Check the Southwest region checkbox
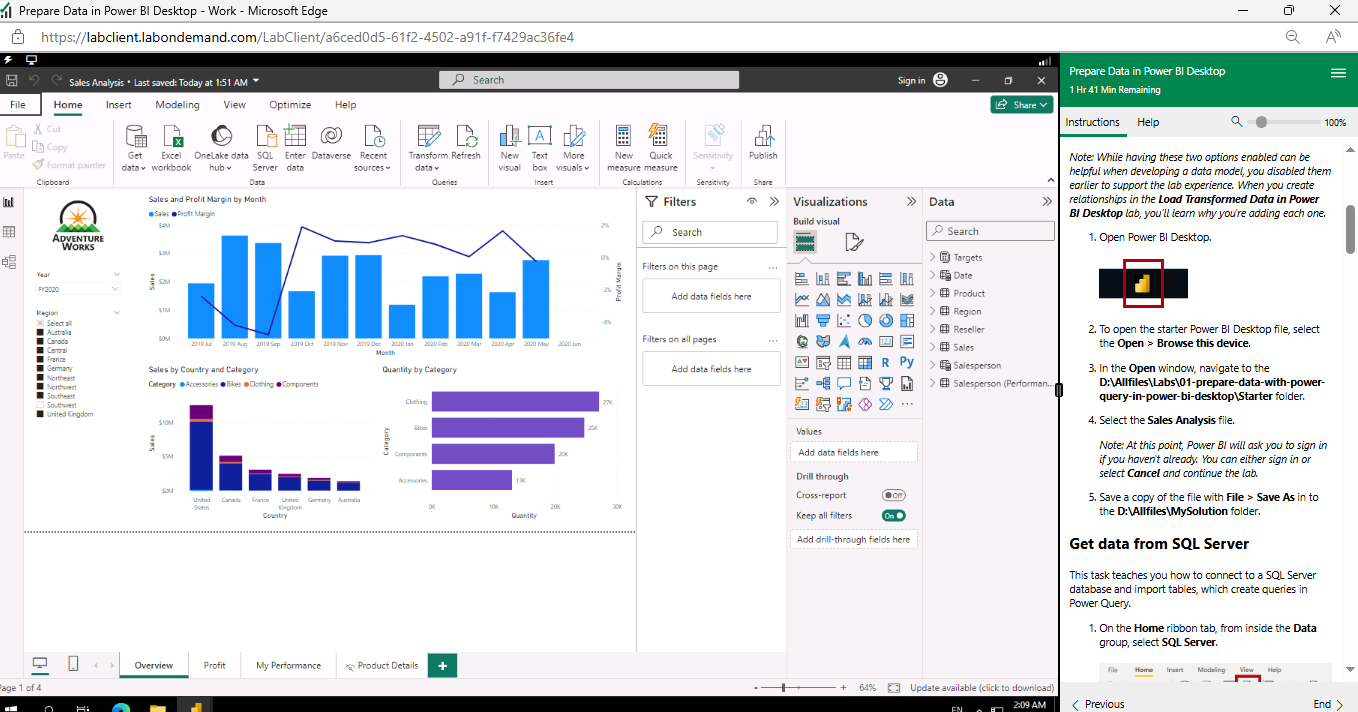1358x712 pixels. (x=40, y=405)
